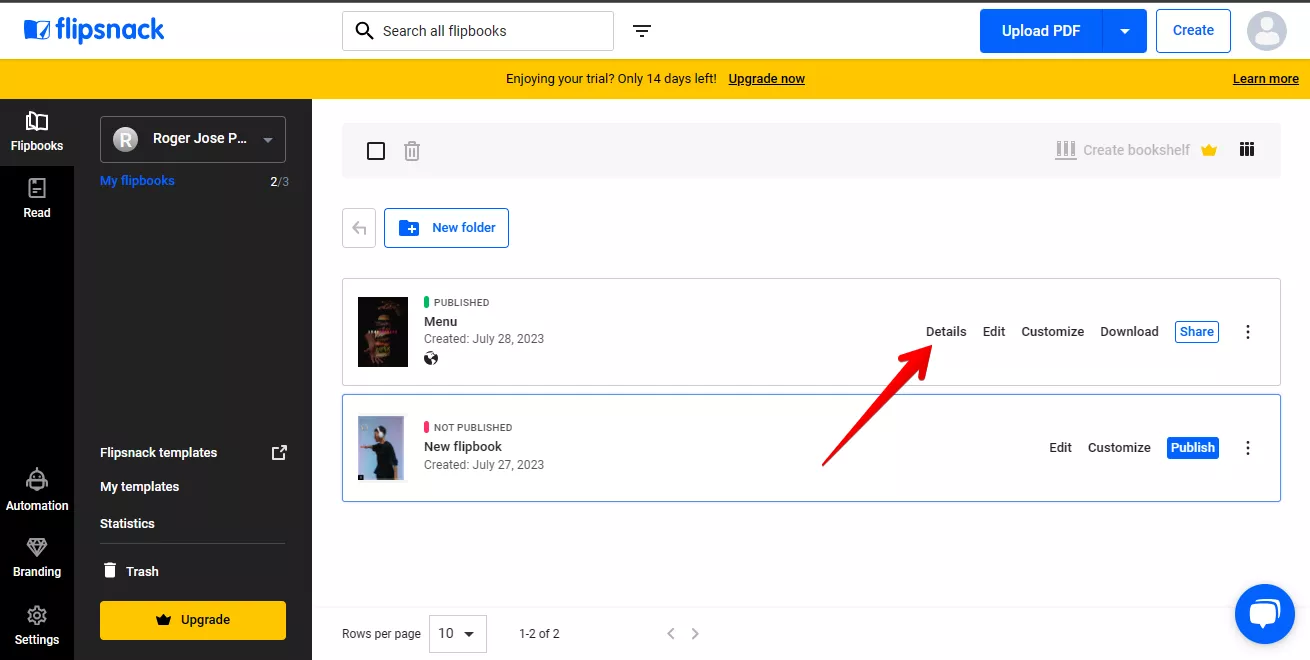
Task: Go to Trash in side panel
Action: (x=141, y=571)
